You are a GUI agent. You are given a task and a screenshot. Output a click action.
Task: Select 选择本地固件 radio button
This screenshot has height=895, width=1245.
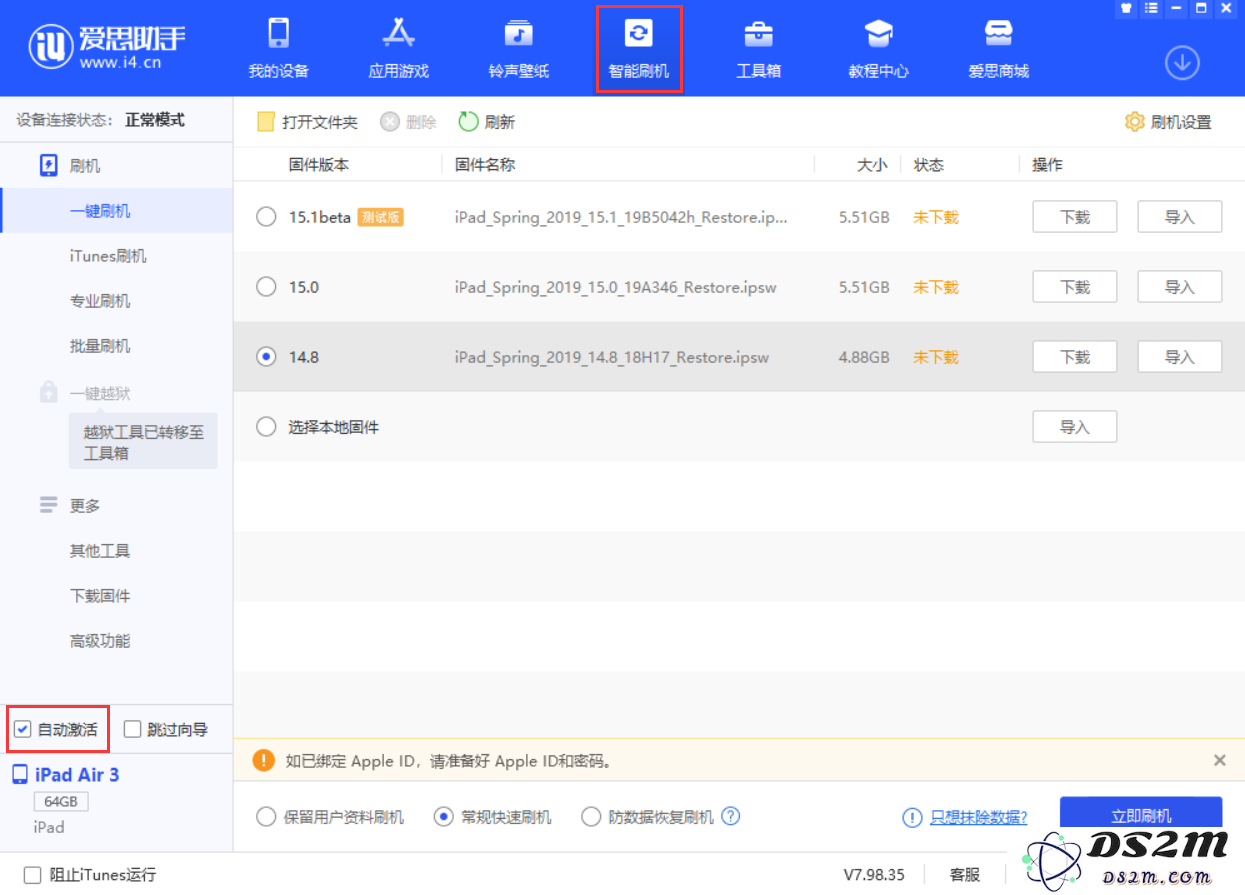(266, 427)
